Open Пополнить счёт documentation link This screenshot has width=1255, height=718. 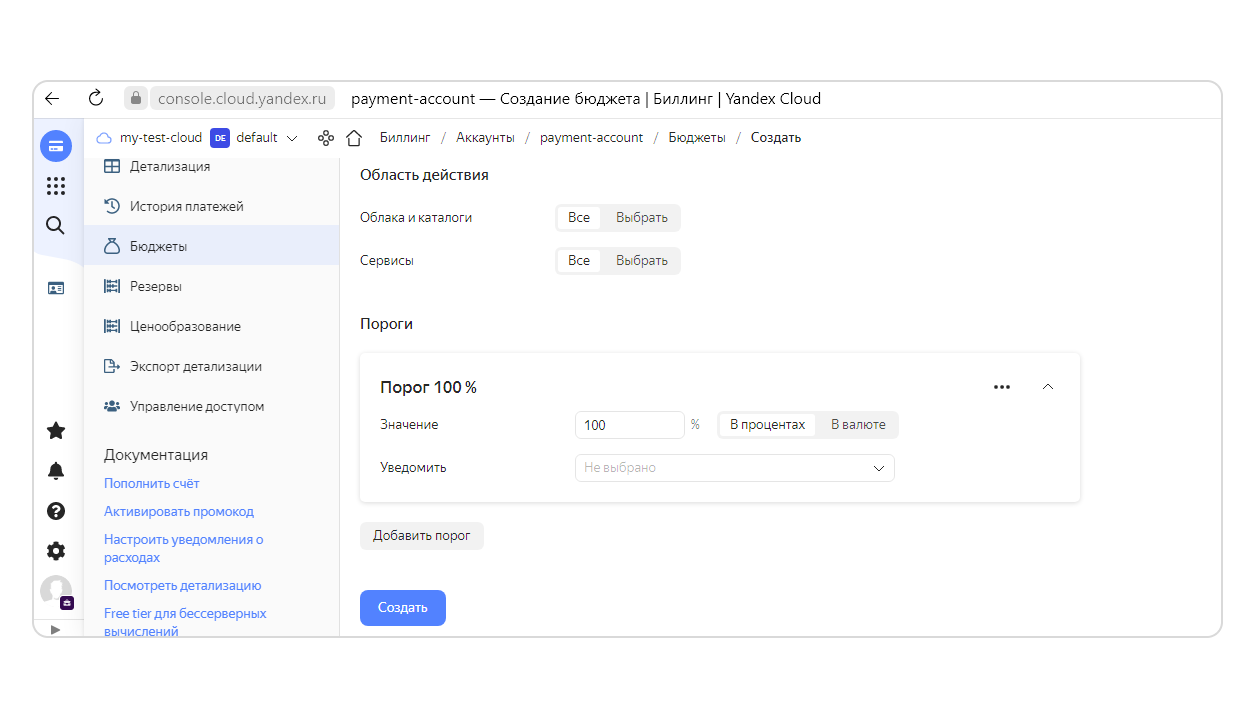click(152, 483)
